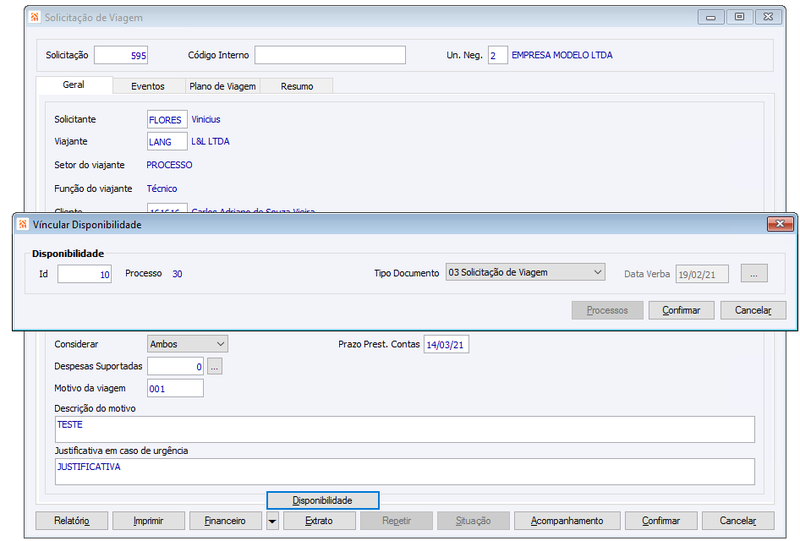
Task: Click the Solicitação de Viagem title bar icon
Action: point(34,17)
